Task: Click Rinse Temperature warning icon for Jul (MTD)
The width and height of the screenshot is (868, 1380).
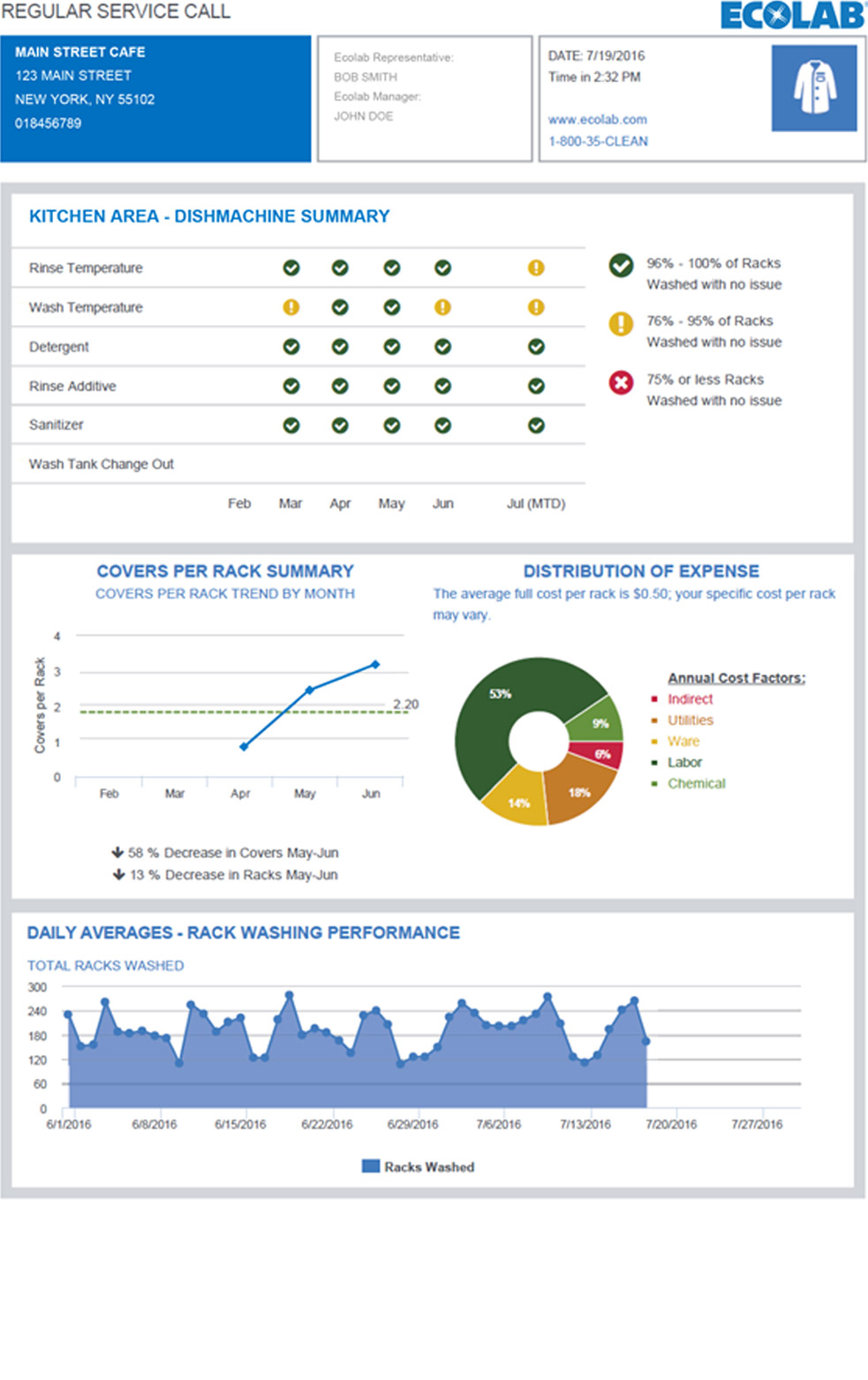Action: click(536, 268)
